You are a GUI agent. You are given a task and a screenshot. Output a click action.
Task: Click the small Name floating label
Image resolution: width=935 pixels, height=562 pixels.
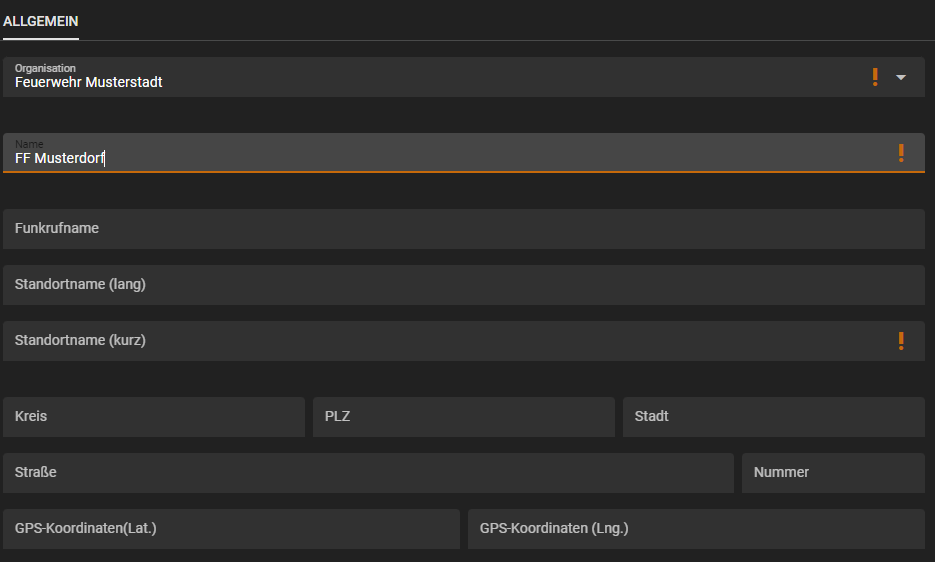coord(29,144)
